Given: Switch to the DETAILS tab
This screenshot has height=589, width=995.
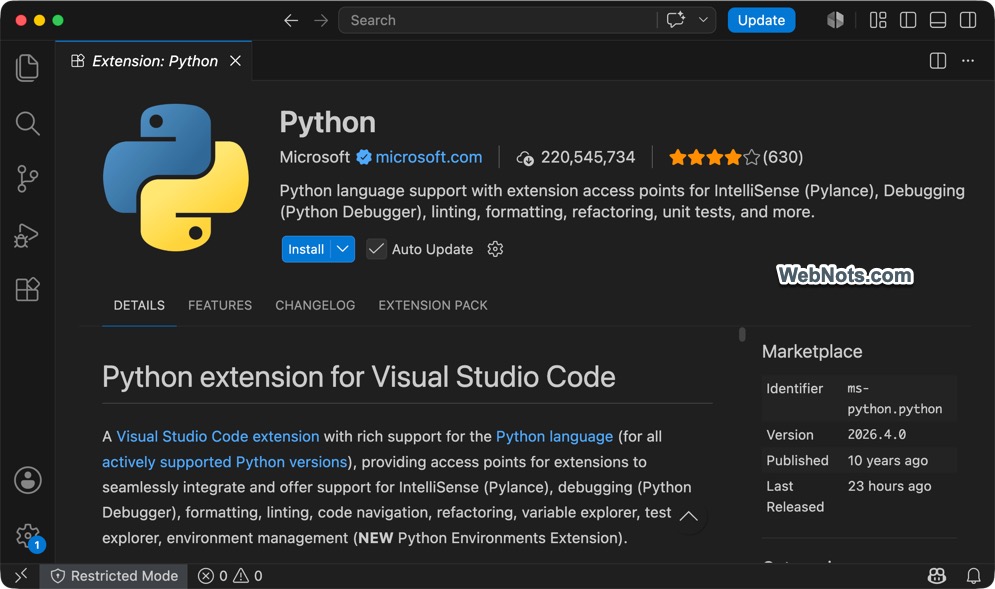Looking at the screenshot, I should (x=139, y=305).
